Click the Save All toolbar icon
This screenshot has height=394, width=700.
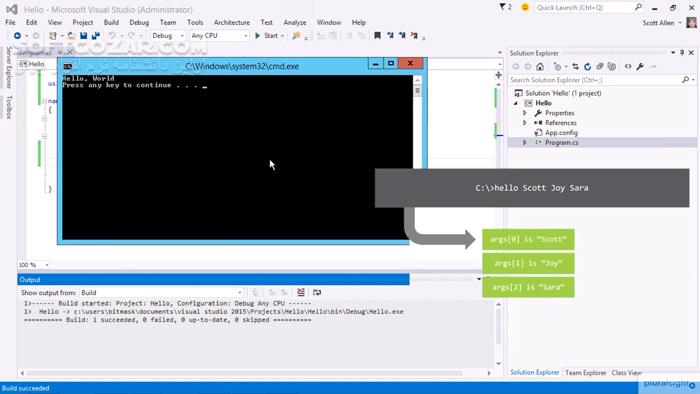click(x=96, y=36)
